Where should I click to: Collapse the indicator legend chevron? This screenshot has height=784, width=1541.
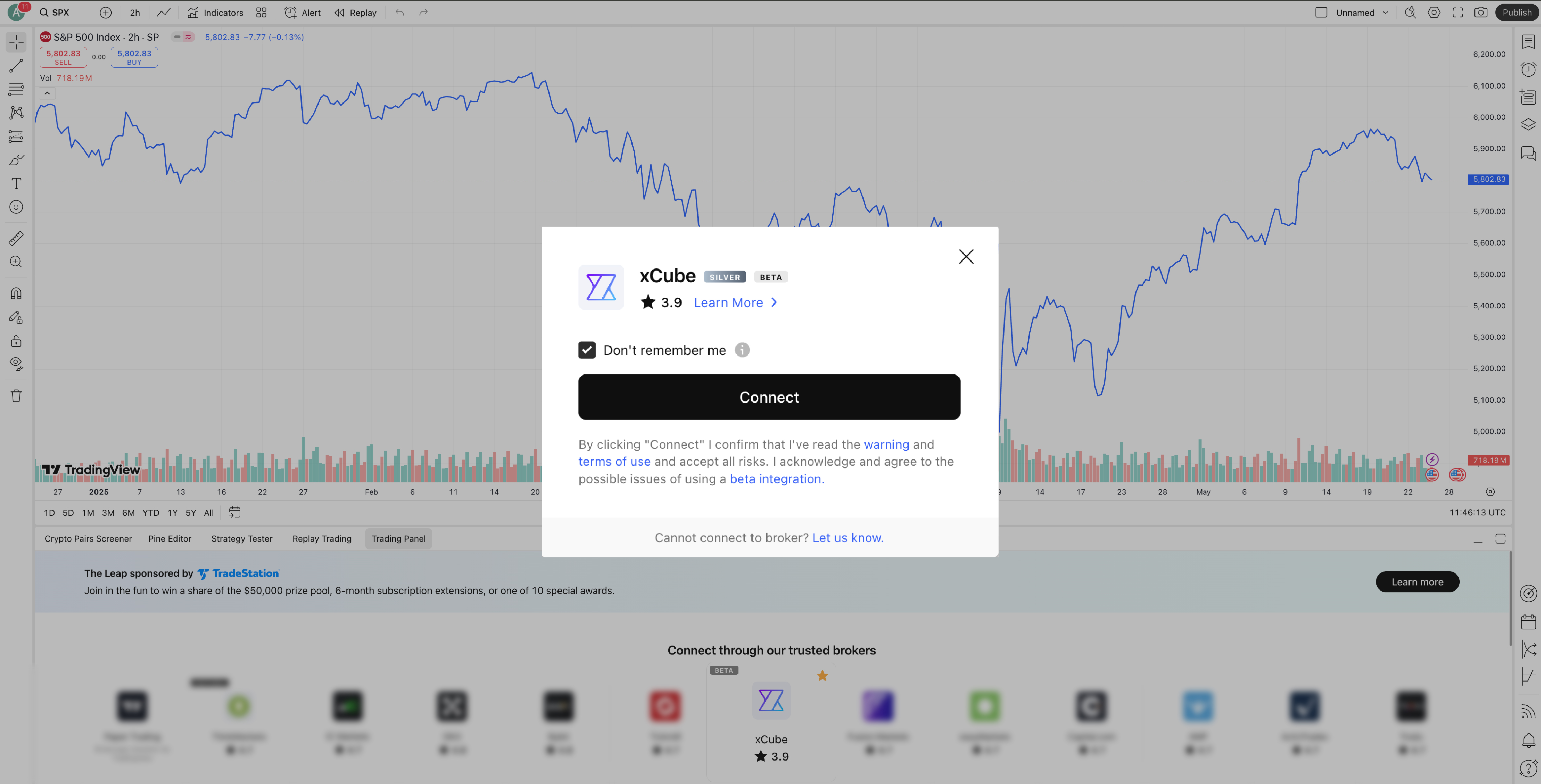click(x=47, y=93)
